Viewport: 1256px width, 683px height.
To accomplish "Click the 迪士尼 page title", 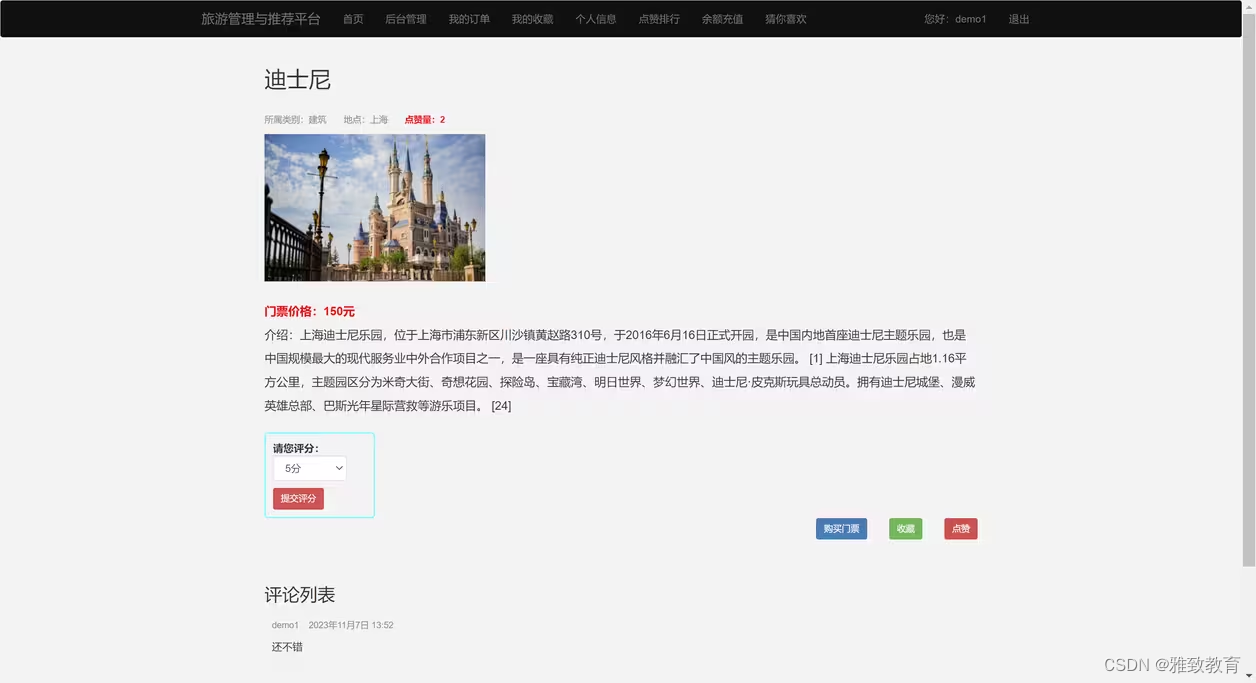I will click(x=297, y=80).
